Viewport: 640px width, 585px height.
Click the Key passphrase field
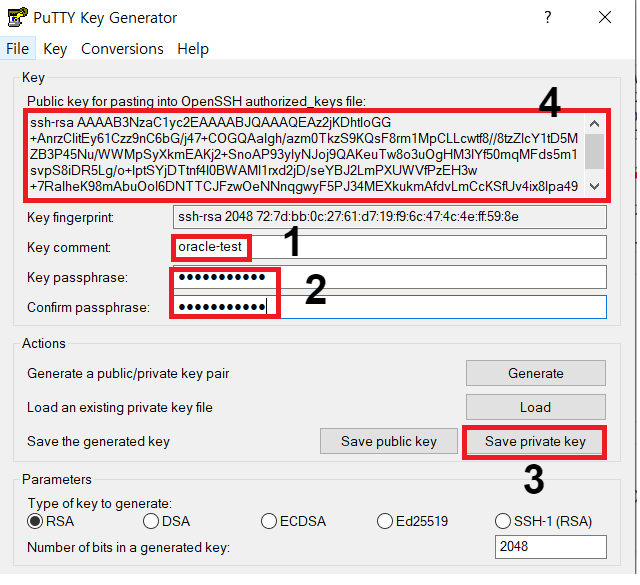pos(390,277)
